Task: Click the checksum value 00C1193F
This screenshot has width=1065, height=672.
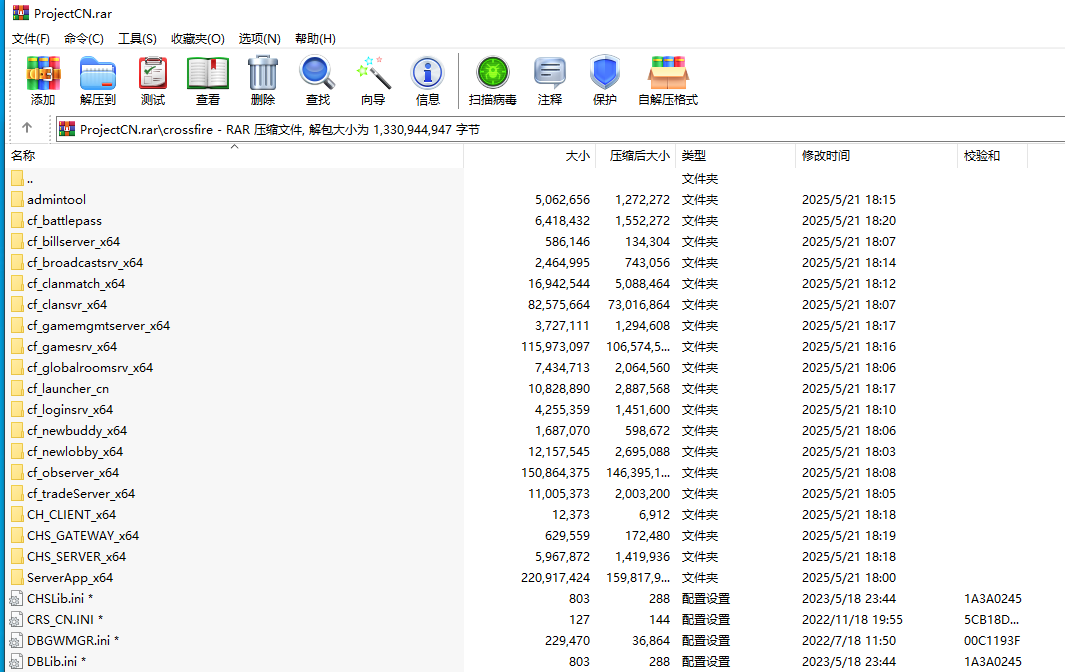Action: tap(992, 641)
